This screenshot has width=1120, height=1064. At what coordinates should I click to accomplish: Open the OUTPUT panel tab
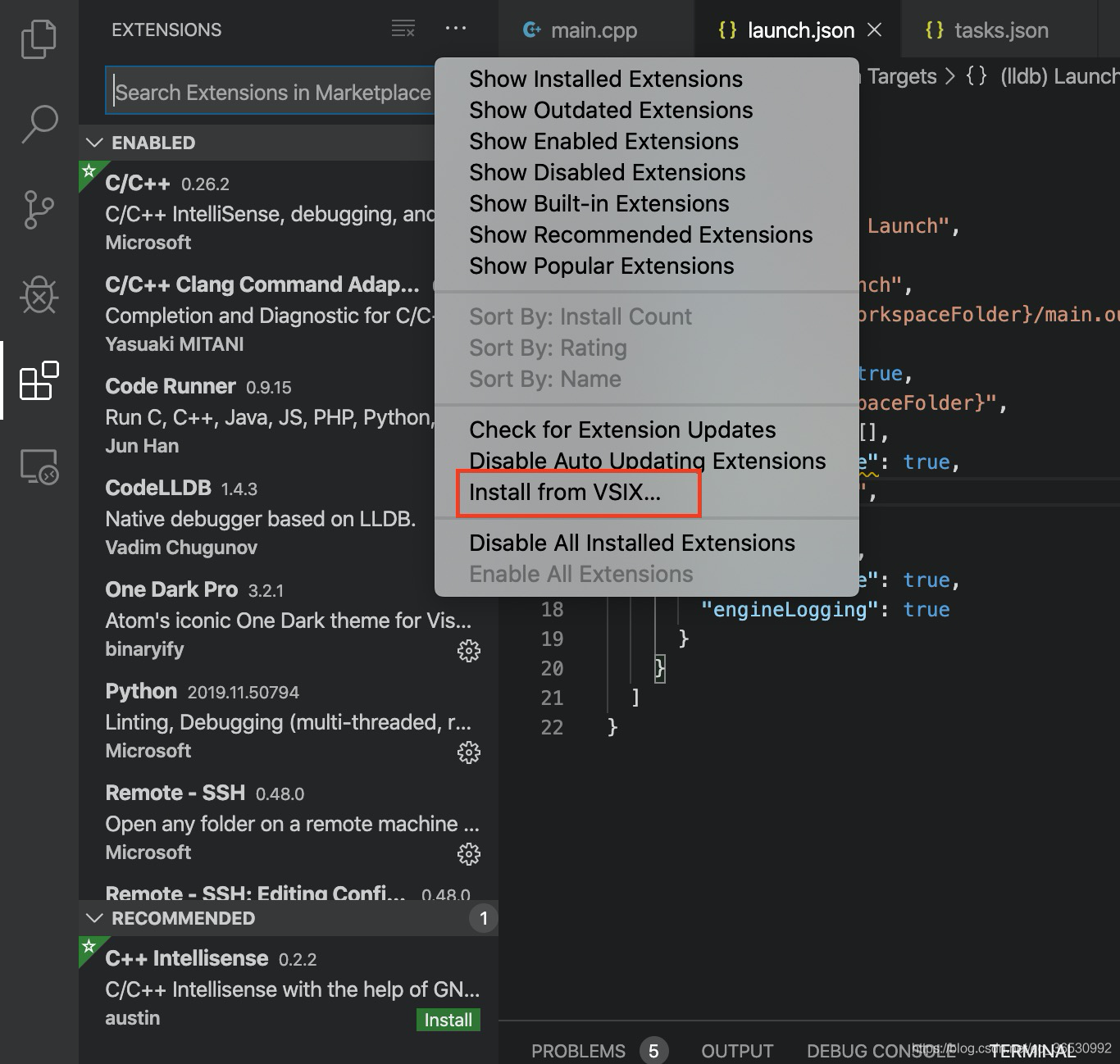(x=737, y=1051)
